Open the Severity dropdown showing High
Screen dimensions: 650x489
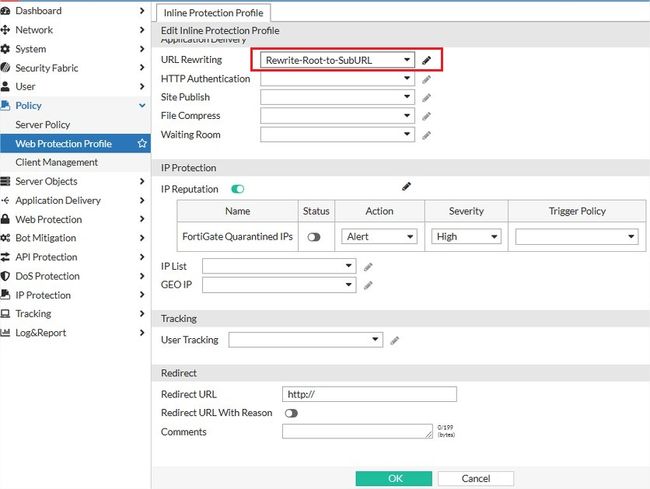coord(466,237)
